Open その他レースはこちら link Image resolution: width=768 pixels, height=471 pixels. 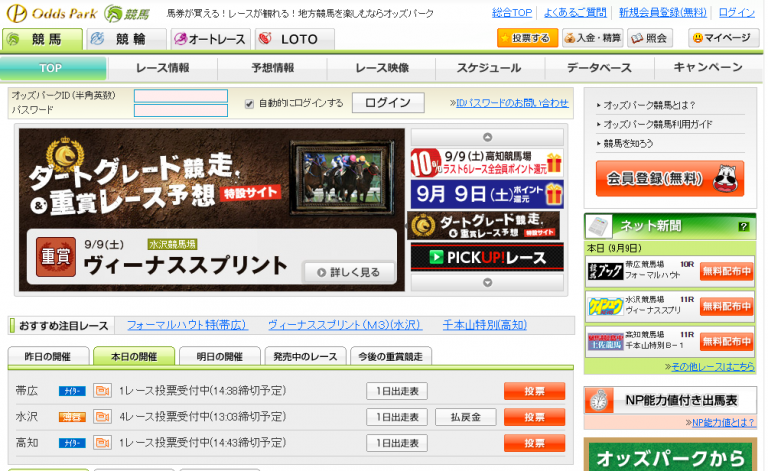[713, 367]
